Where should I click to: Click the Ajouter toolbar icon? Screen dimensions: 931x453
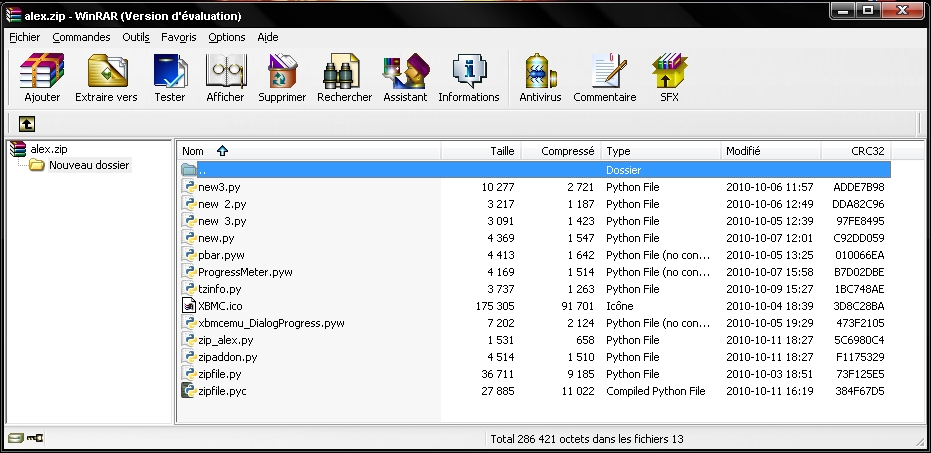coord(42,77)
